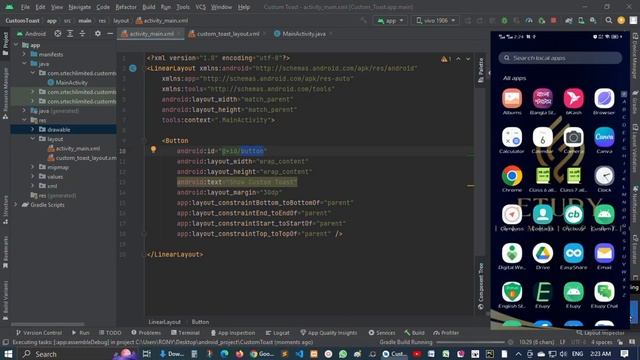This screenshot has width=640, height=360.
Task: Open the App Inspection tool window
Action: click(x=233, y=333)
